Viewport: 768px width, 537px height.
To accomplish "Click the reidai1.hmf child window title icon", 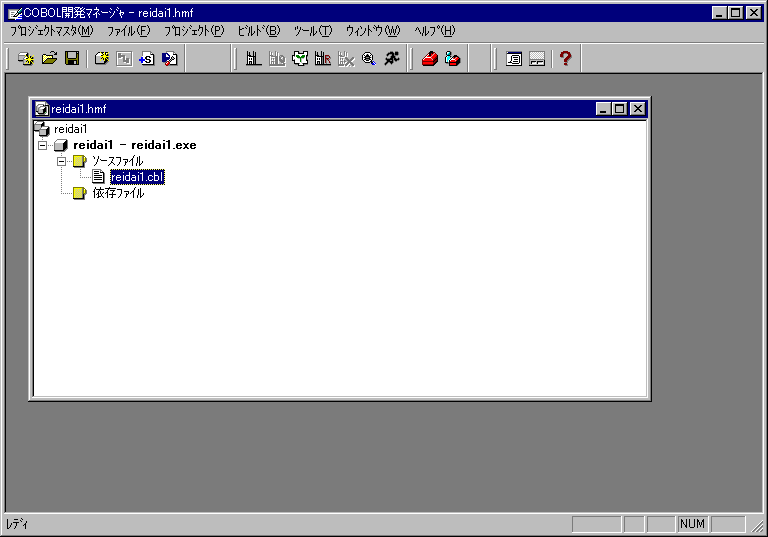I will [42, 109].
